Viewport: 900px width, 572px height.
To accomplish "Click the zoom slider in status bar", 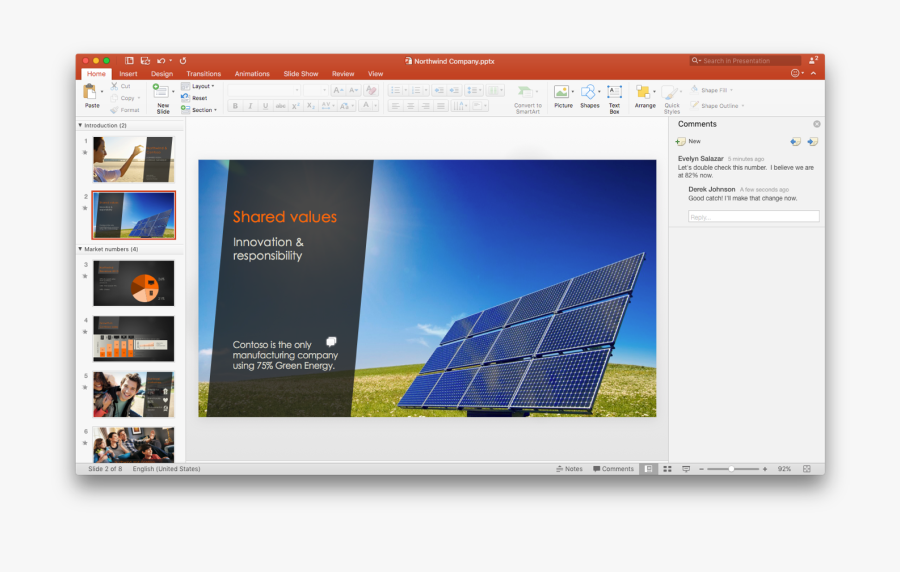I will (x=731, y=469).
